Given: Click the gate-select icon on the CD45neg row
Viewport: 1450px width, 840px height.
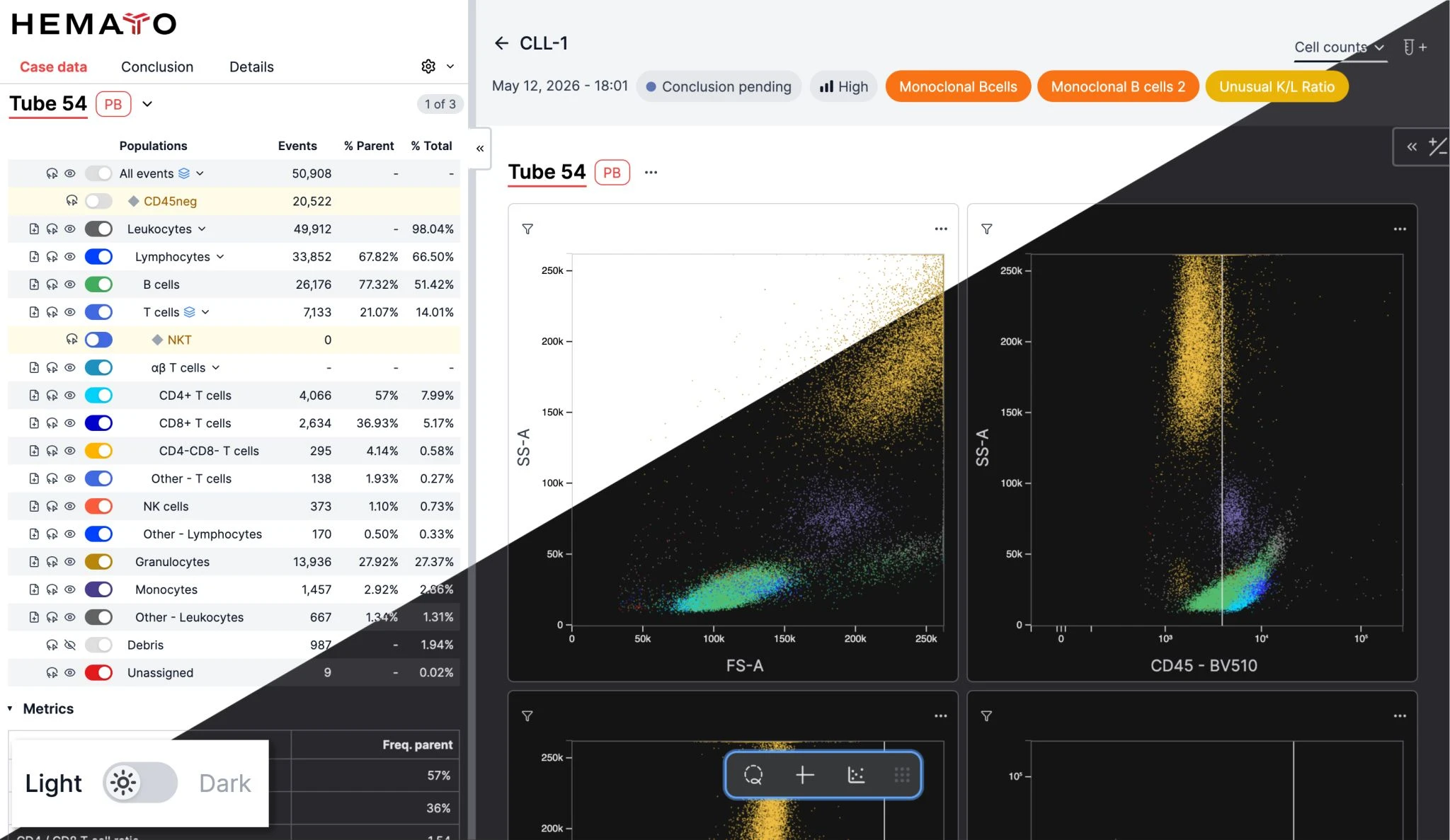Looking at the screenshot, I should coord(72,201).
